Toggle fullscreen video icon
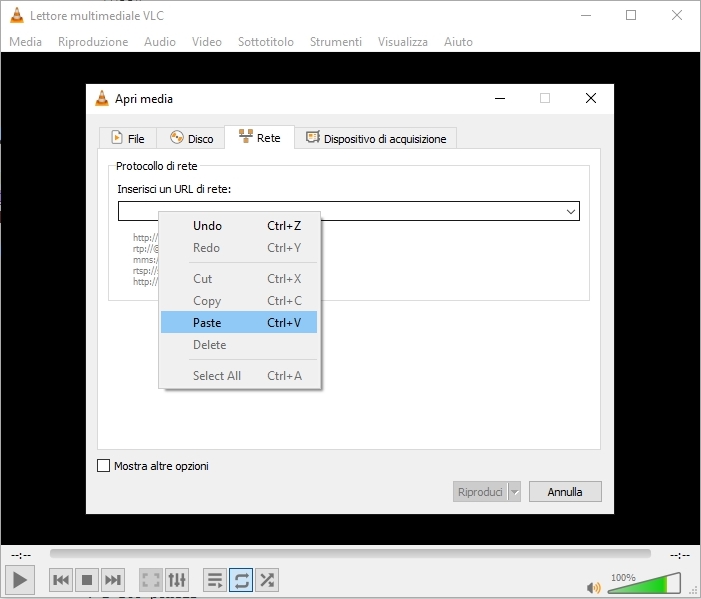 [151, 580]
